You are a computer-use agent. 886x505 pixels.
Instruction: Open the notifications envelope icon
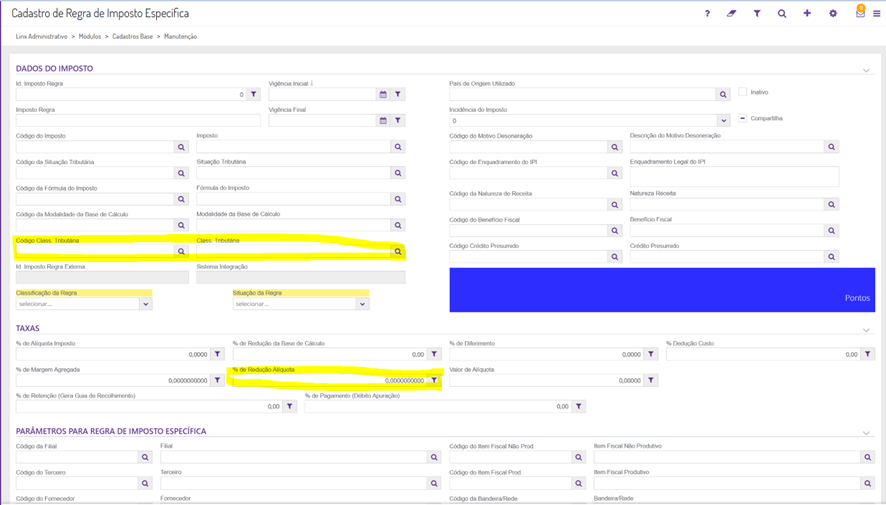(x=860, y=13)
